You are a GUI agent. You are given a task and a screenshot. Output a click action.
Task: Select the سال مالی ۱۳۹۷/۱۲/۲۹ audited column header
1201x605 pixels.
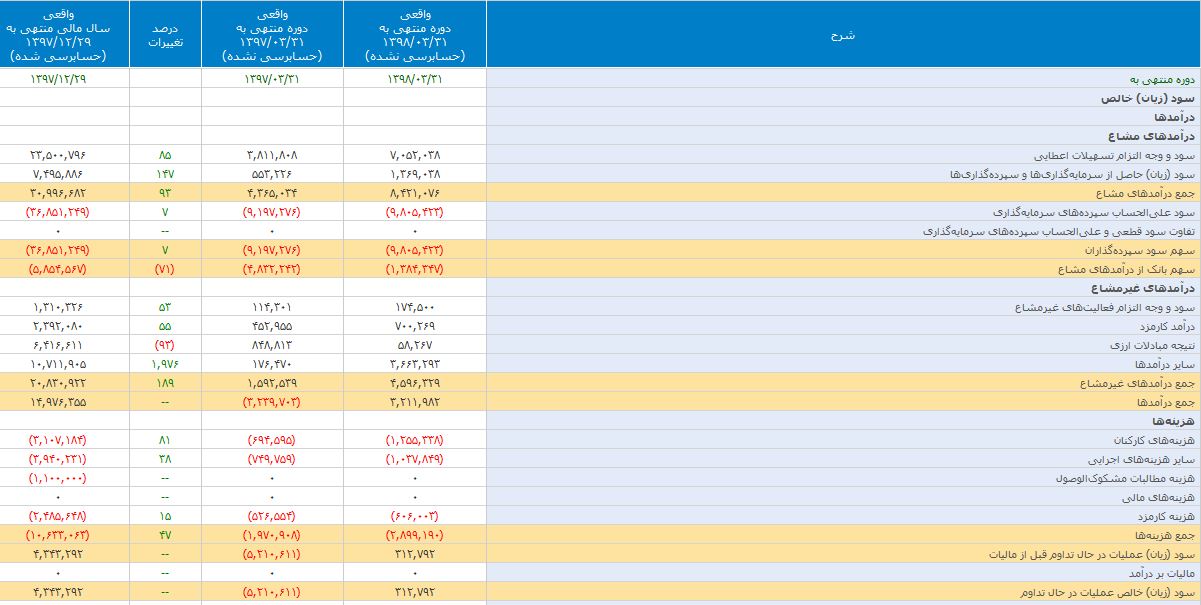(65, 34)
